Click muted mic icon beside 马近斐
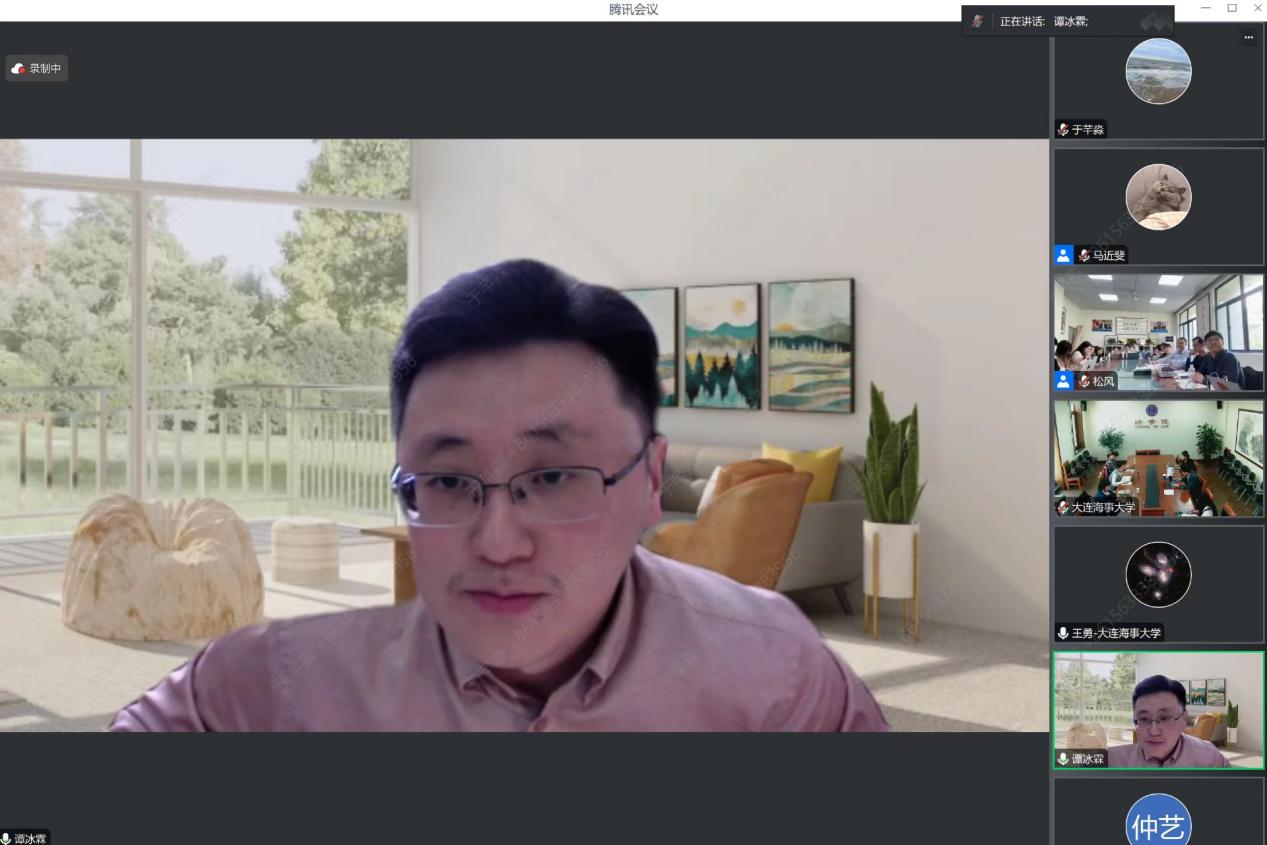This screenshot has height=845, width=1267. pyautogui.click(x=1083, y=255)
